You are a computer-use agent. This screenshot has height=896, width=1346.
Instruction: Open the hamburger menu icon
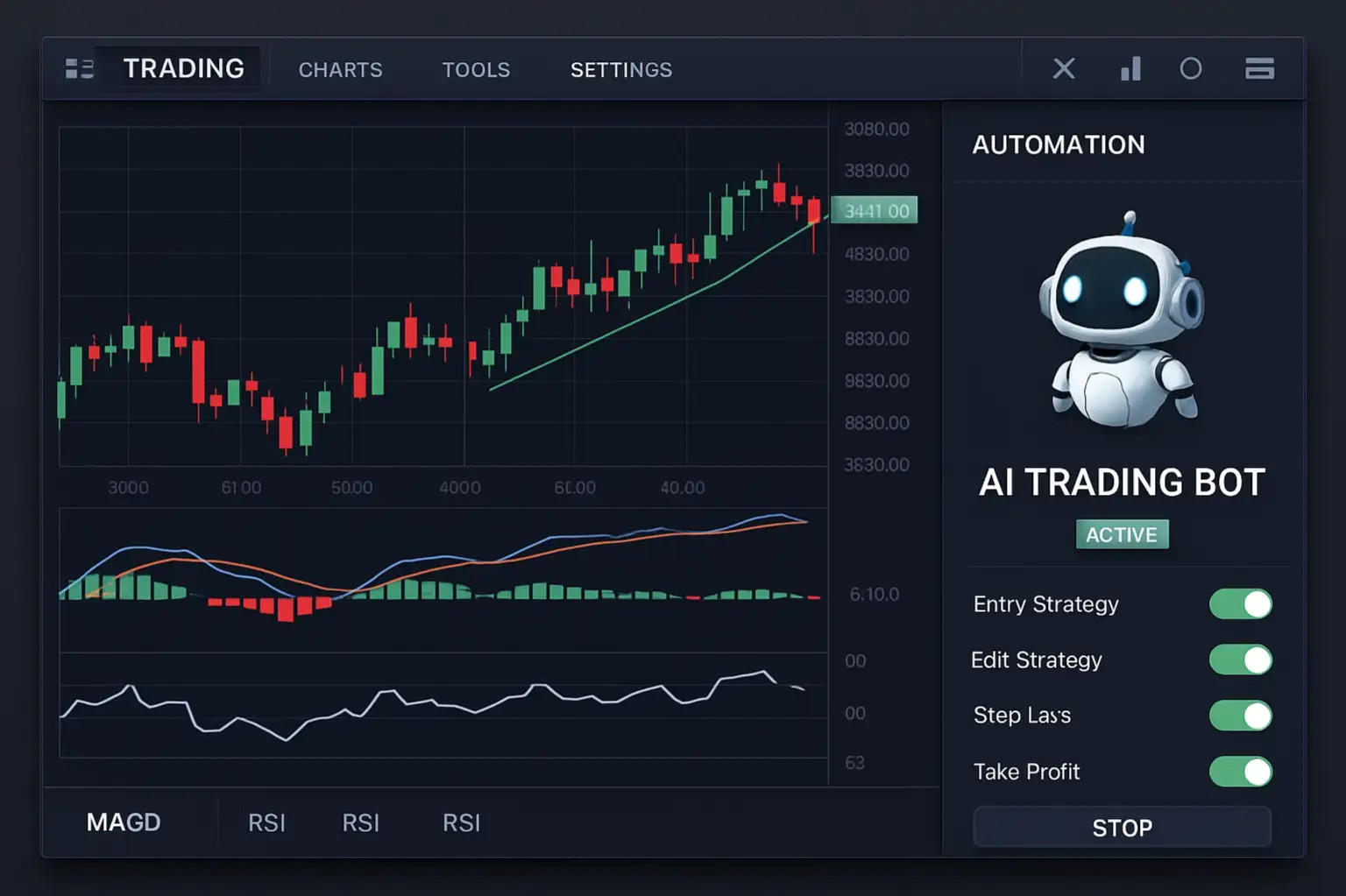point(1259,68)
